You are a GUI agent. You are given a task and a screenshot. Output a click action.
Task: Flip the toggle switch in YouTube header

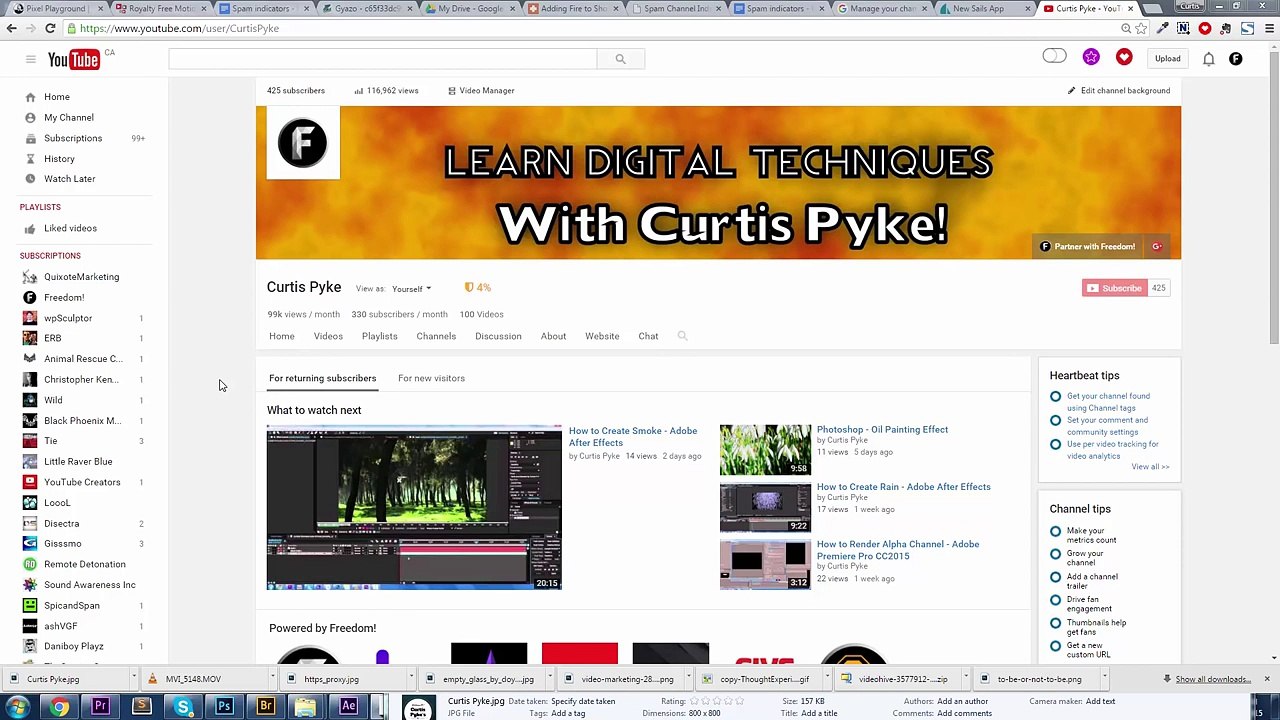tap(1054, 57)
